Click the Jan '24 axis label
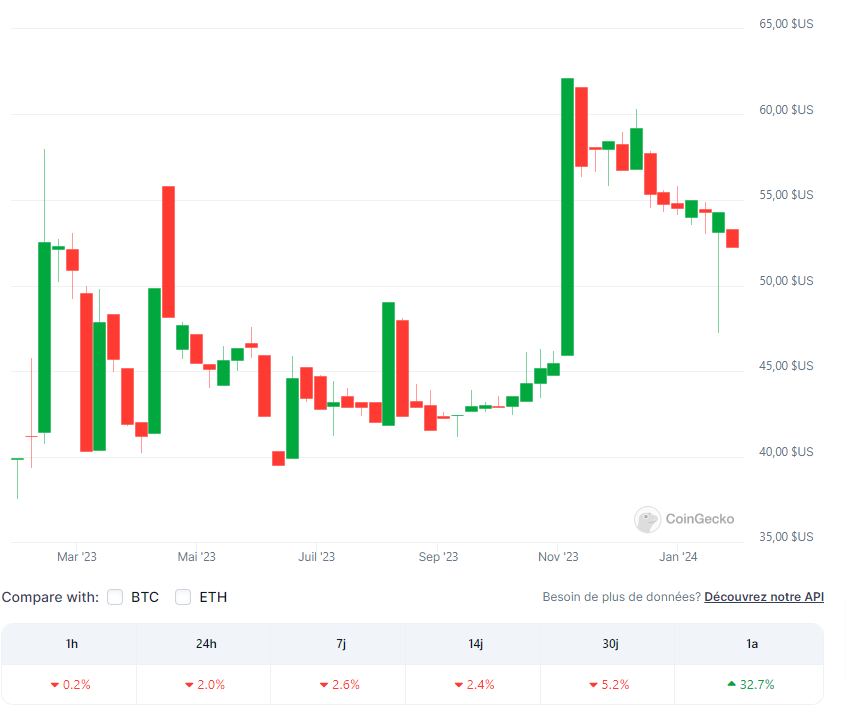This screenshot has width=846, height=712. pyautogui.click(x=679, y=557)
